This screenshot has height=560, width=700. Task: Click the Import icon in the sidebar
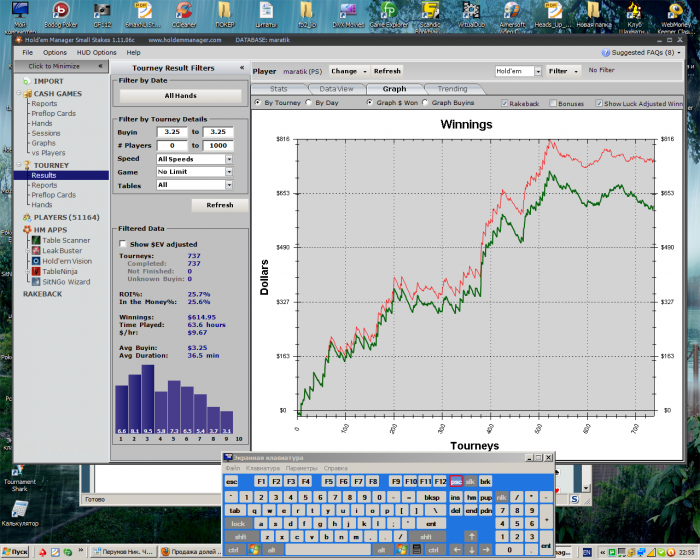[x=27, y=81]
